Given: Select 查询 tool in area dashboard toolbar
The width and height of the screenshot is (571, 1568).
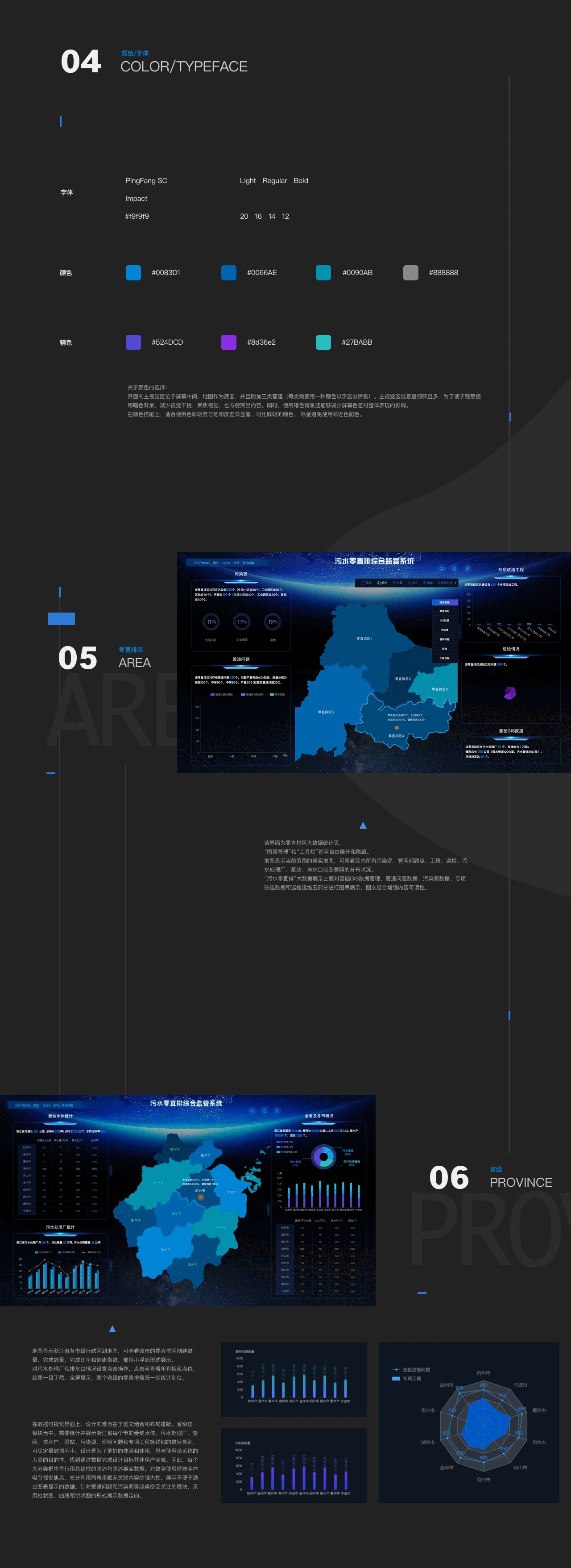Looking at the screenshot, I should (x=367, y=583).
